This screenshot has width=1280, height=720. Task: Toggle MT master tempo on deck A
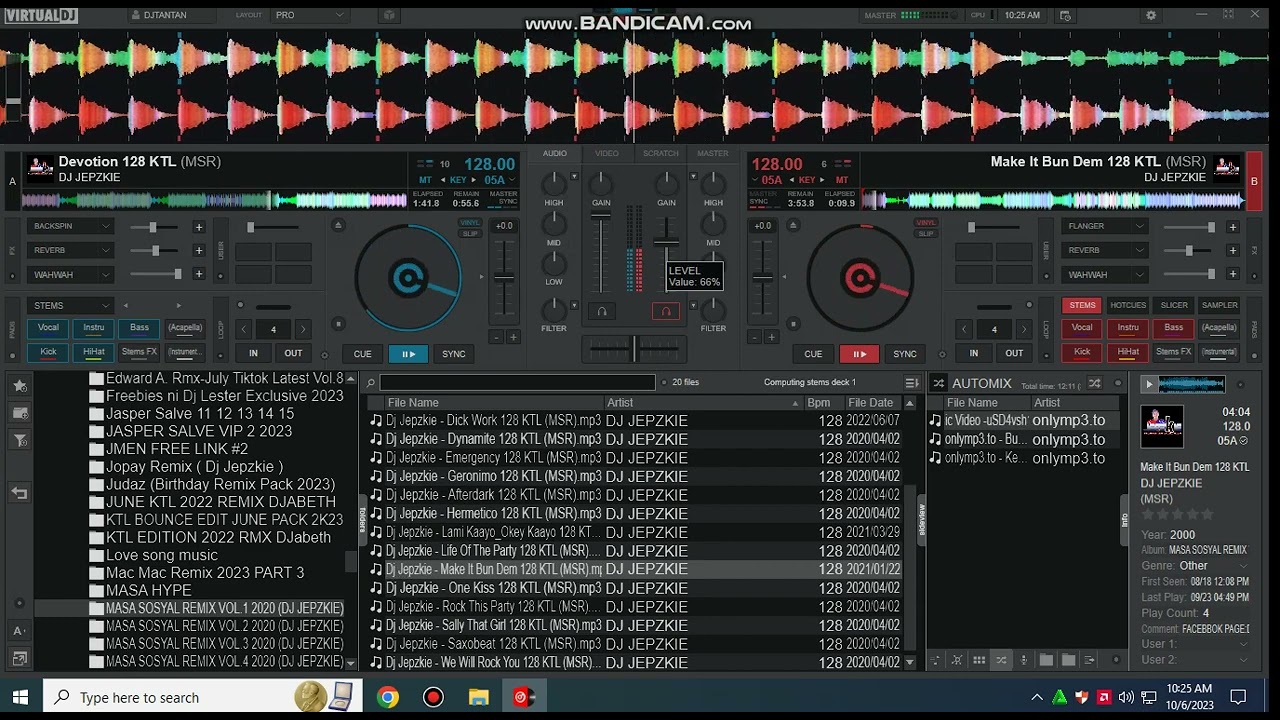point(426,180)
